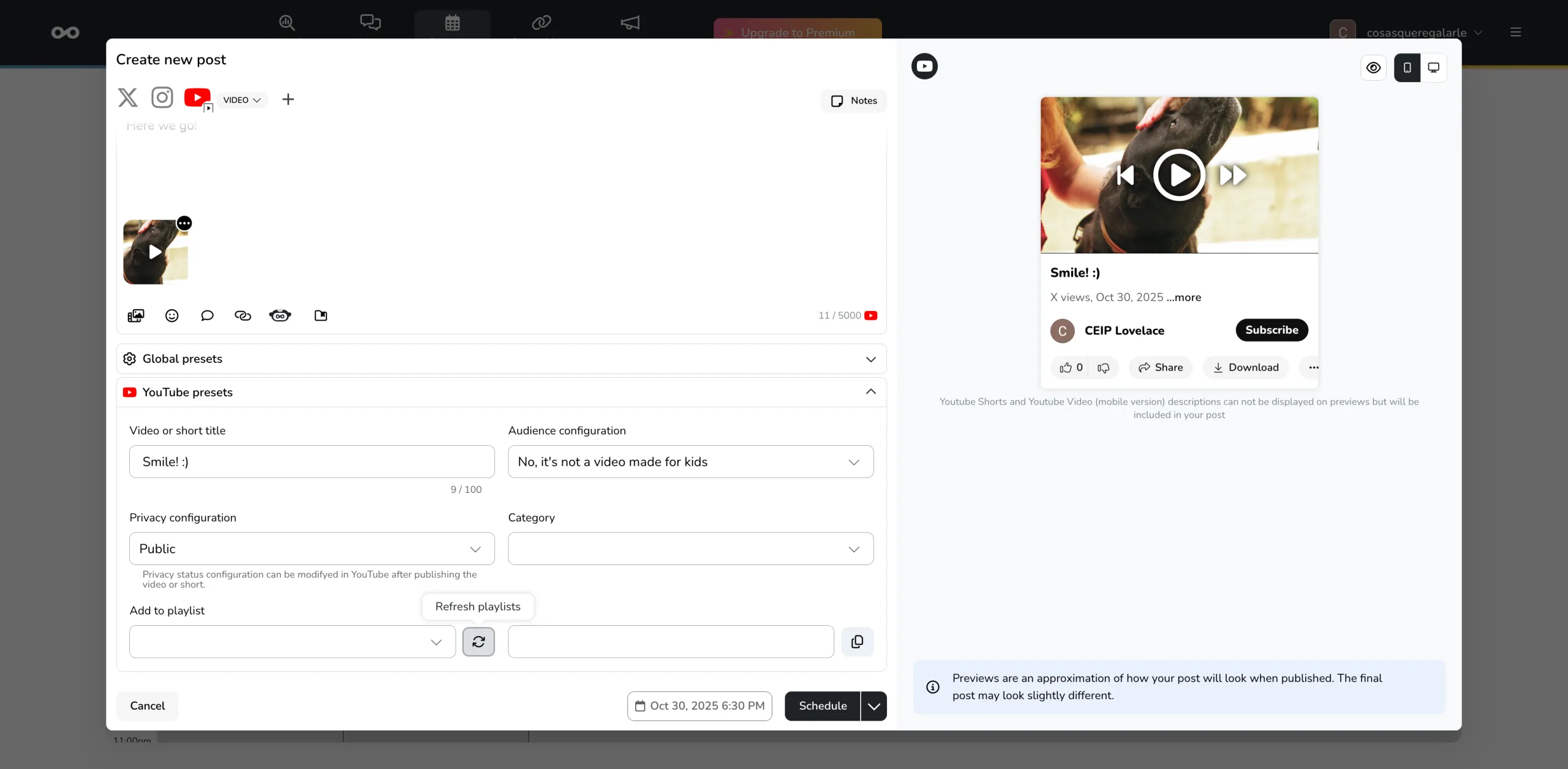Viewport: 1568px width, 769px height.
Task: Open the YouTube network tab
Action: click(x=197, y=97)
